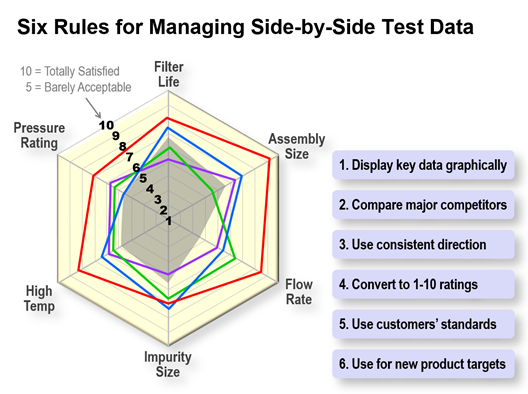The image size is (528, 394).
Task: Click the '1. Display key data graphically' box
Action: point(423,165)
